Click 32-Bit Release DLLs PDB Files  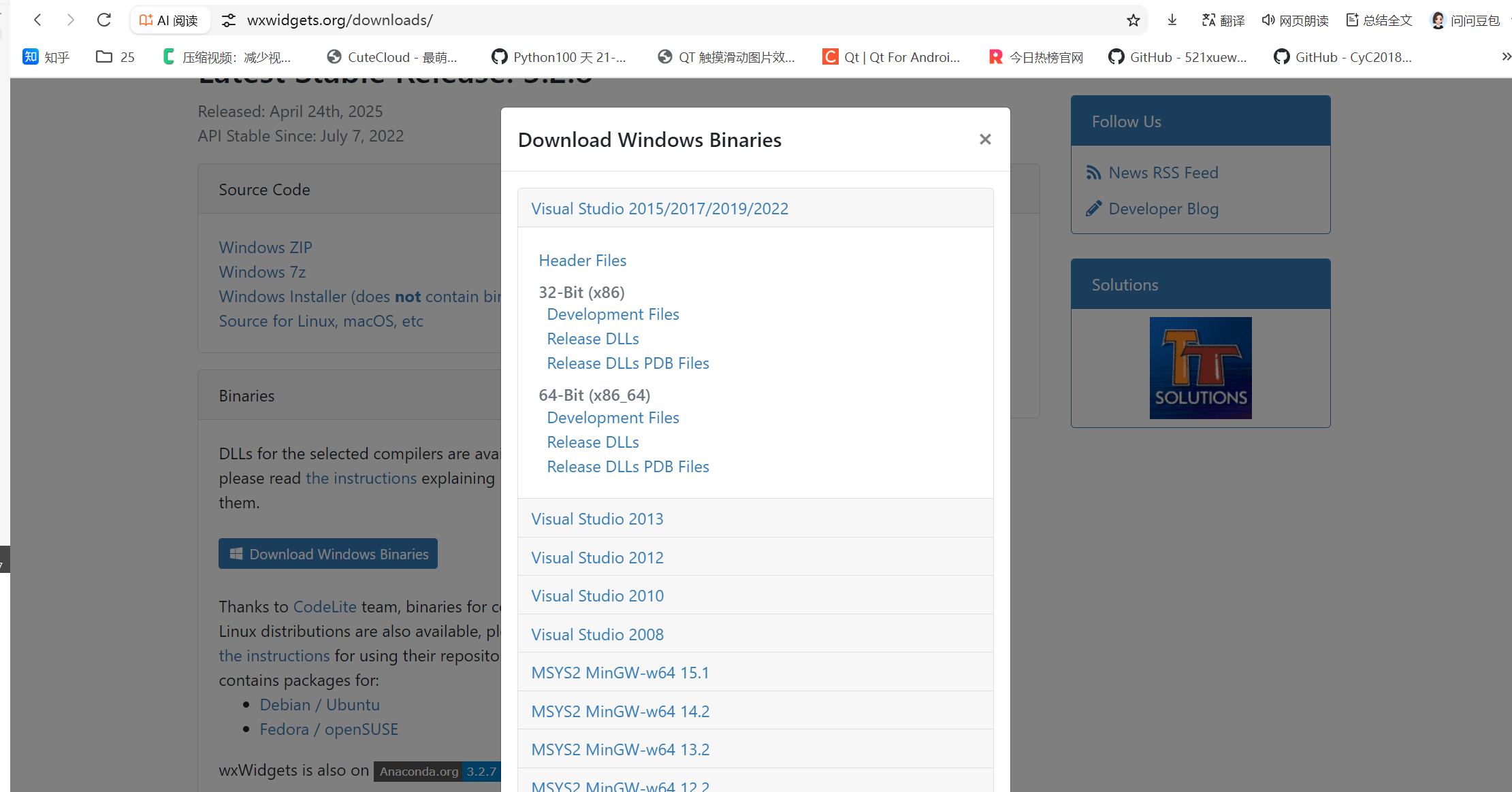628,363
